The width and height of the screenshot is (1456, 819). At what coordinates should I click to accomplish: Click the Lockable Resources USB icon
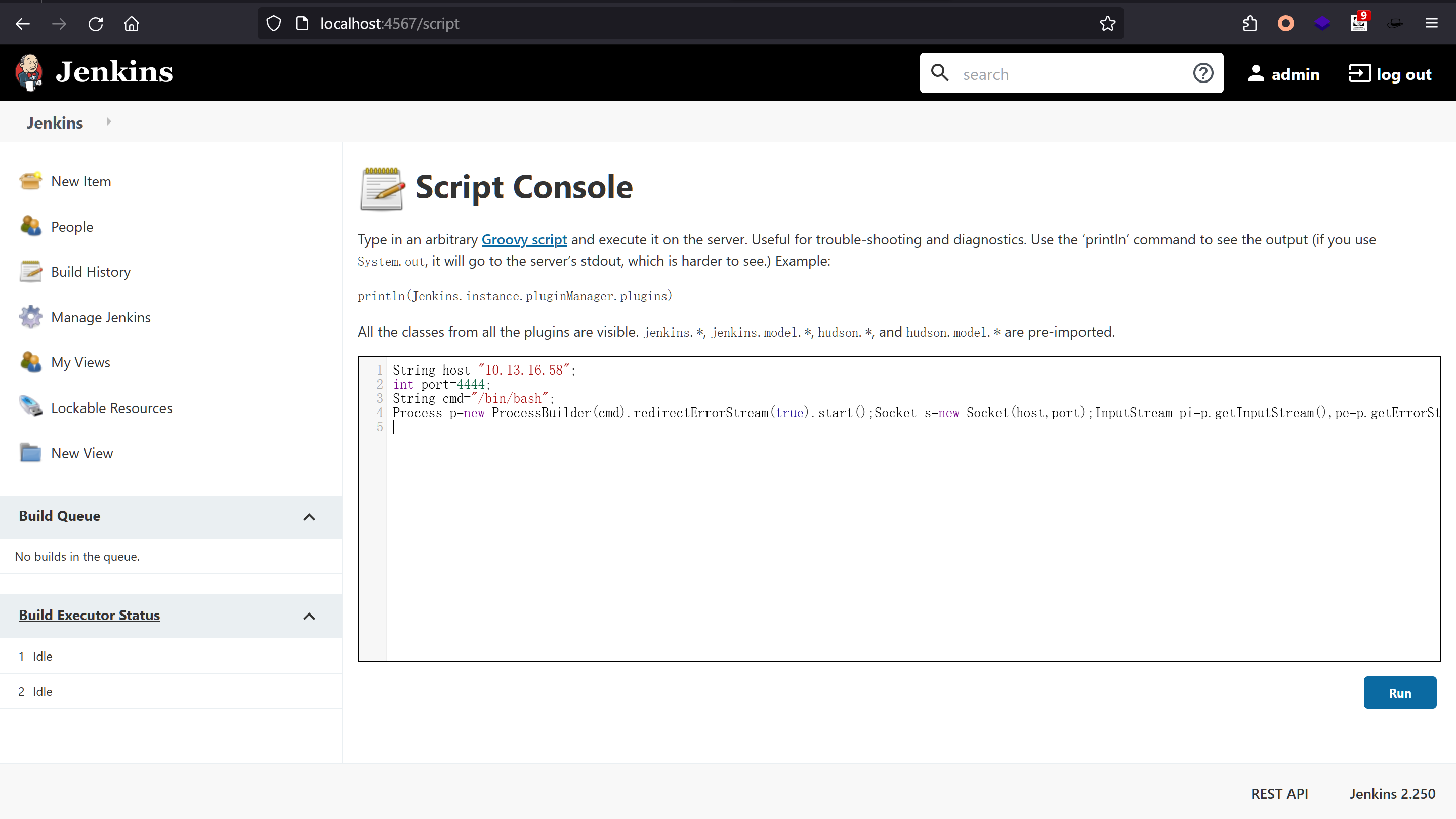coord(30,407)
